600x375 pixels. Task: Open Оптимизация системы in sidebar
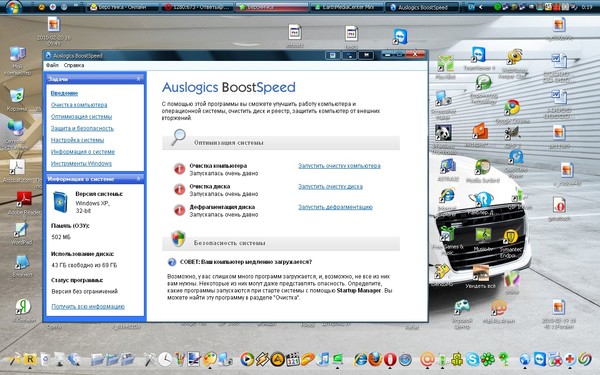point(82,116)
